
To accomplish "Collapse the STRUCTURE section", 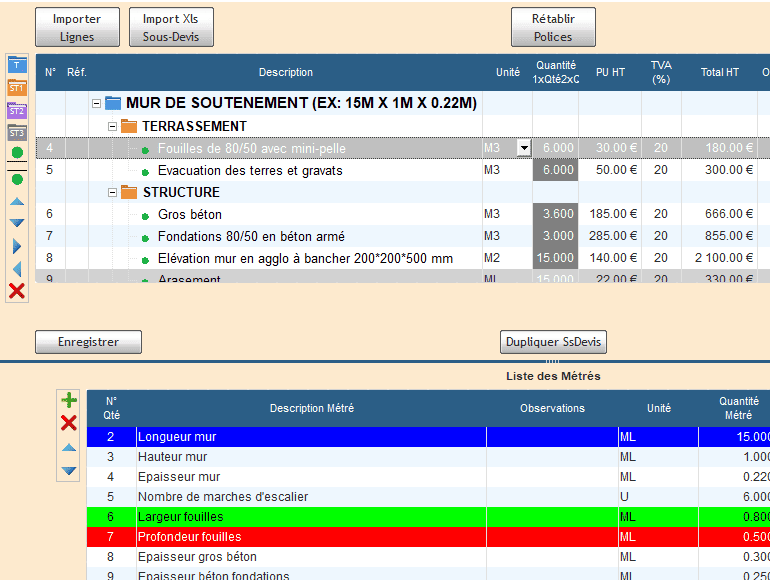I will [x=112, y=192].
